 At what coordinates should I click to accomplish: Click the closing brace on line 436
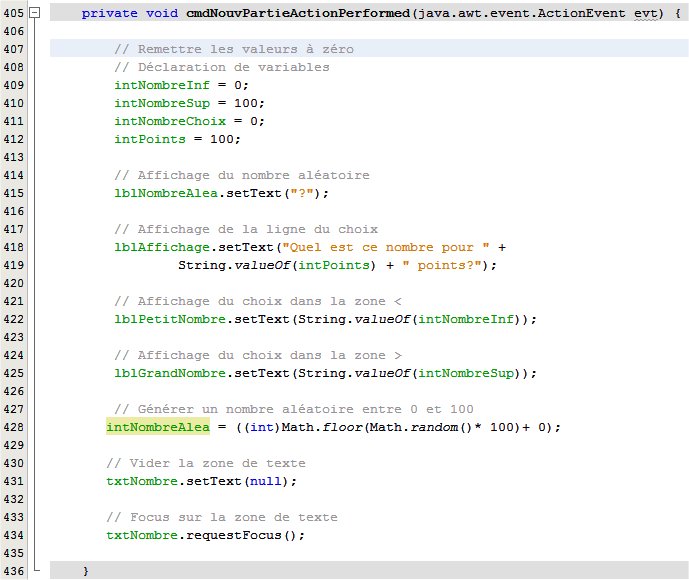point(86,571)
